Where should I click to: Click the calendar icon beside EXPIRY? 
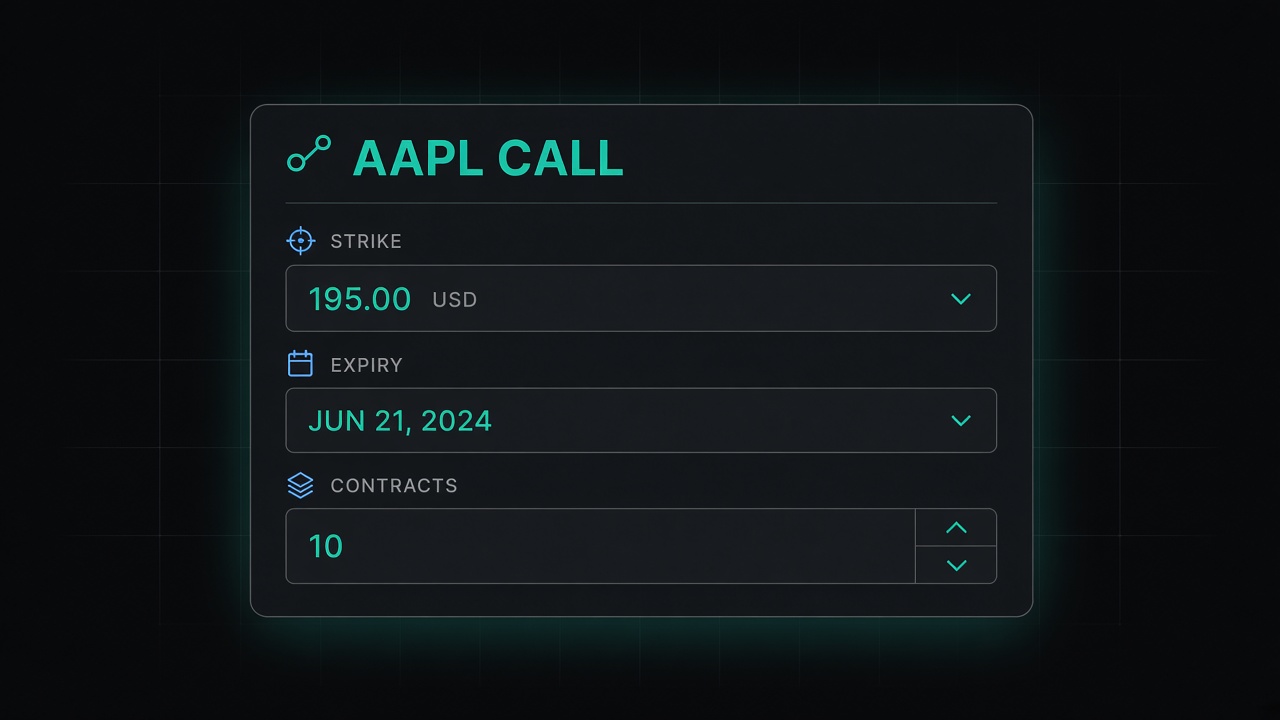[x=300, y=364]
